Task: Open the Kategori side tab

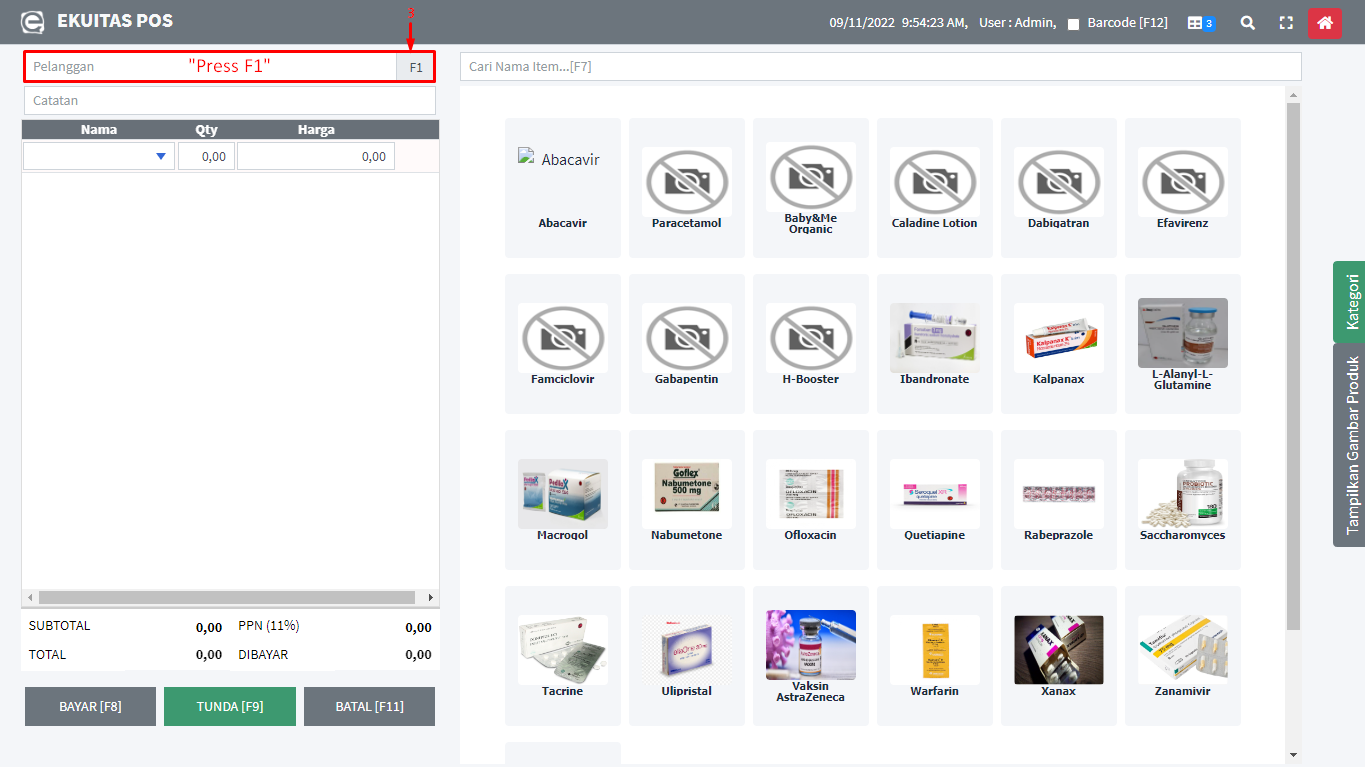Action: (x=1350, y=302)
